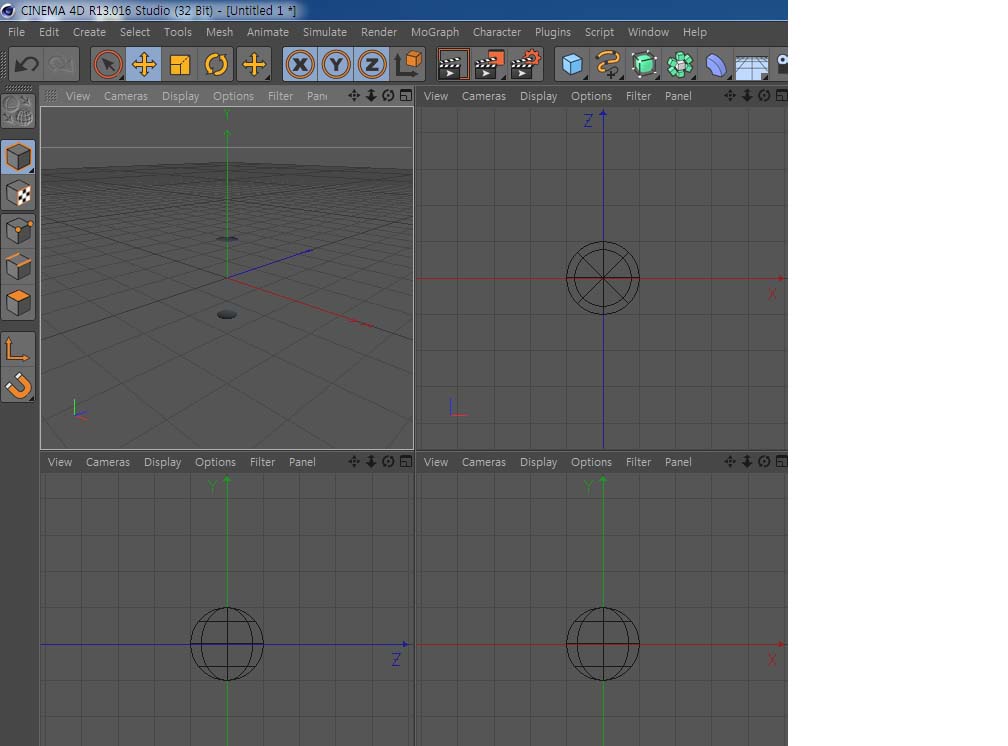Toggle maximize on the top (X-Z) viewport
1008x746 pixels.
point(781,96)
